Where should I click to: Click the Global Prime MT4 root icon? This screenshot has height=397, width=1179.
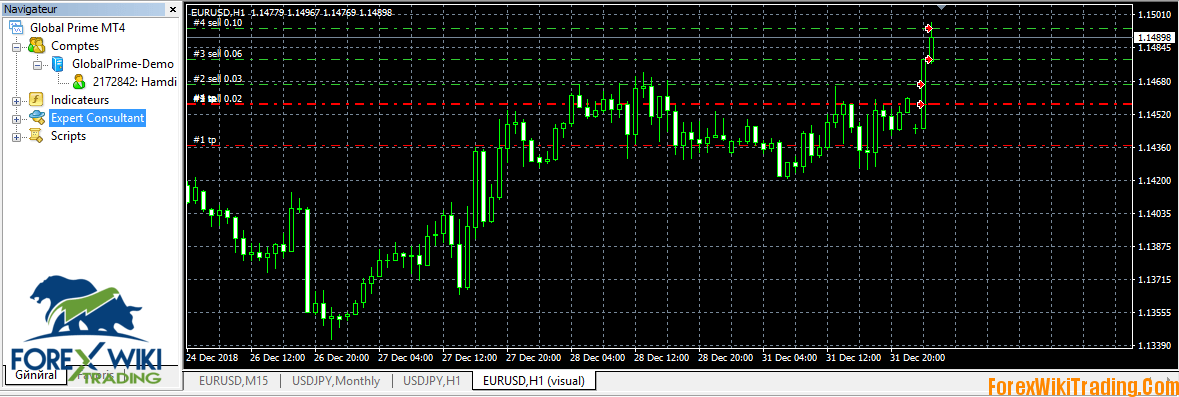(x=17, y=28)
